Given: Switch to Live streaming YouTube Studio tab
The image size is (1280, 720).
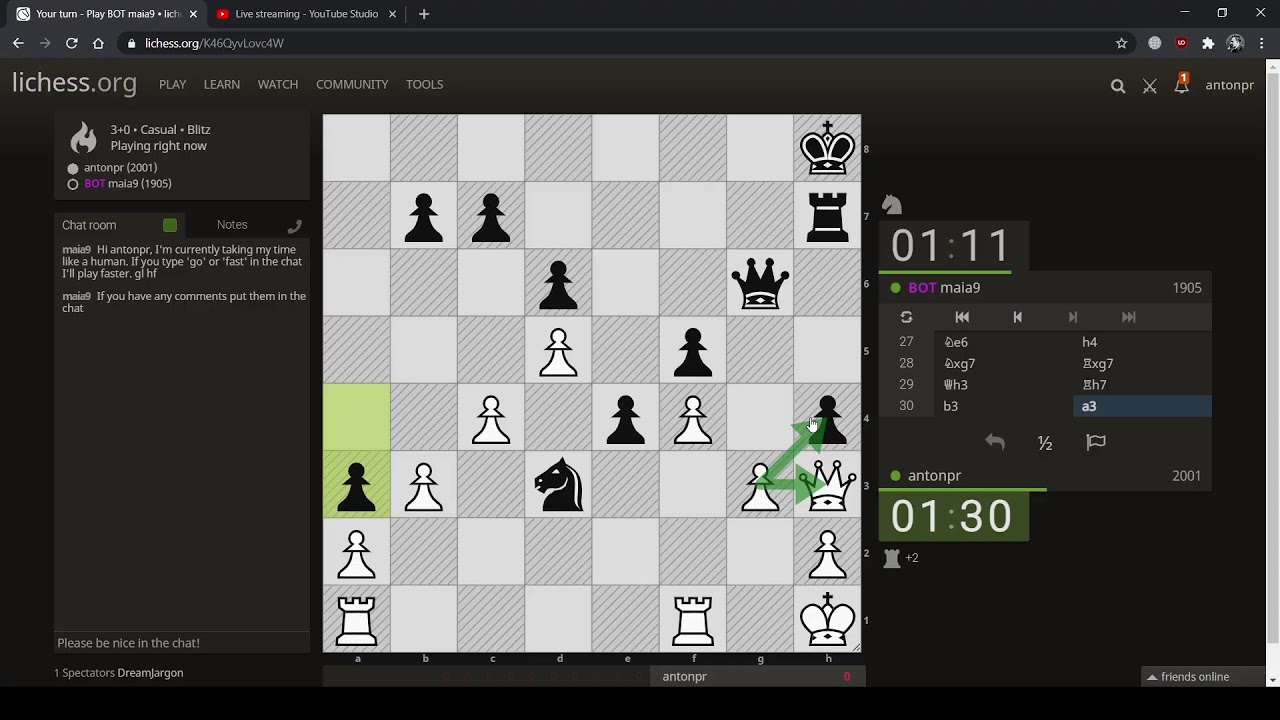Looking at the screenshot, I should pyautogui.click(x=305, y=14).
